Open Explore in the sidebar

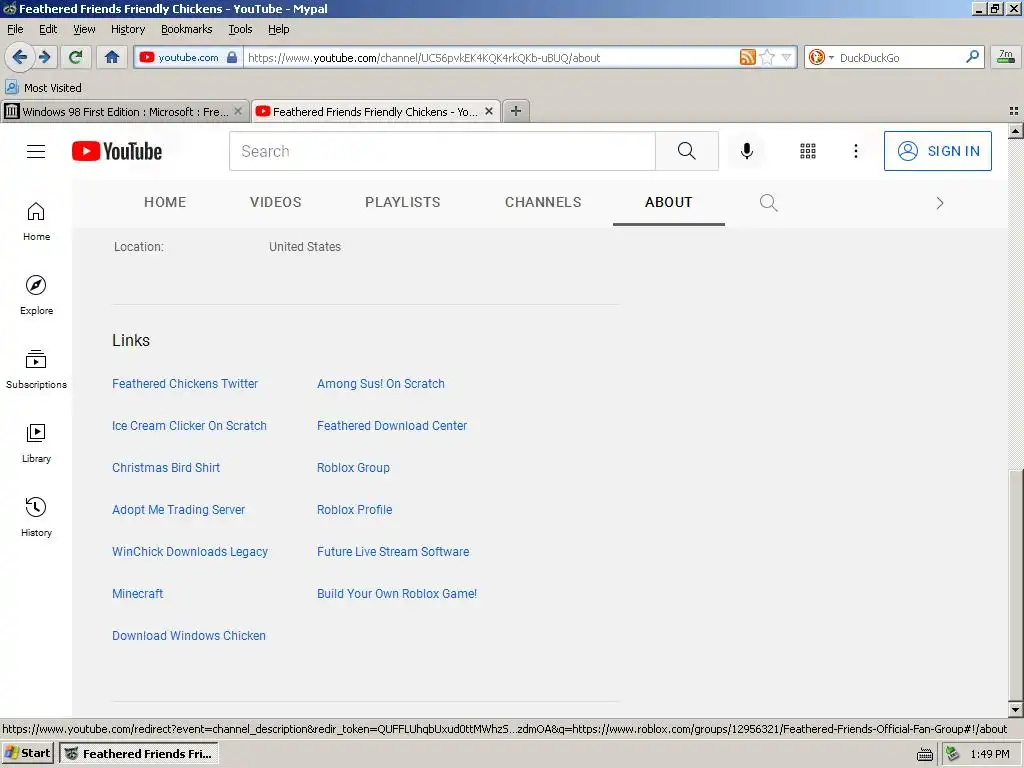tap(36, 295)
